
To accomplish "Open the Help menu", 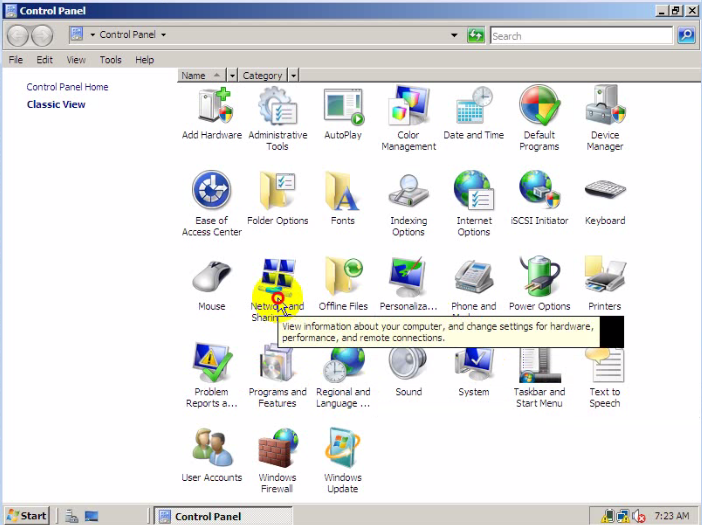I will pyautogui.click(x=145, y=60).
